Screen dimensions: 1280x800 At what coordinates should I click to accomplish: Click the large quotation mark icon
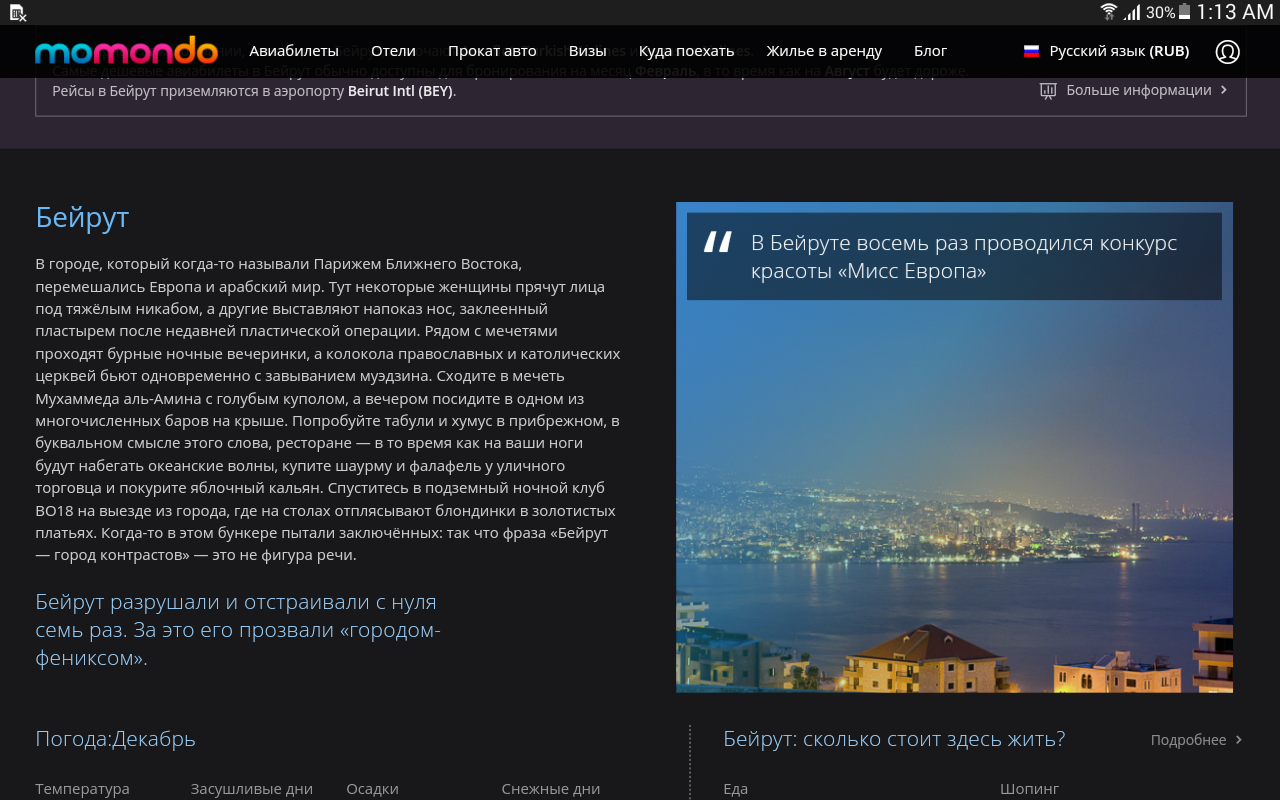(717, 241)
